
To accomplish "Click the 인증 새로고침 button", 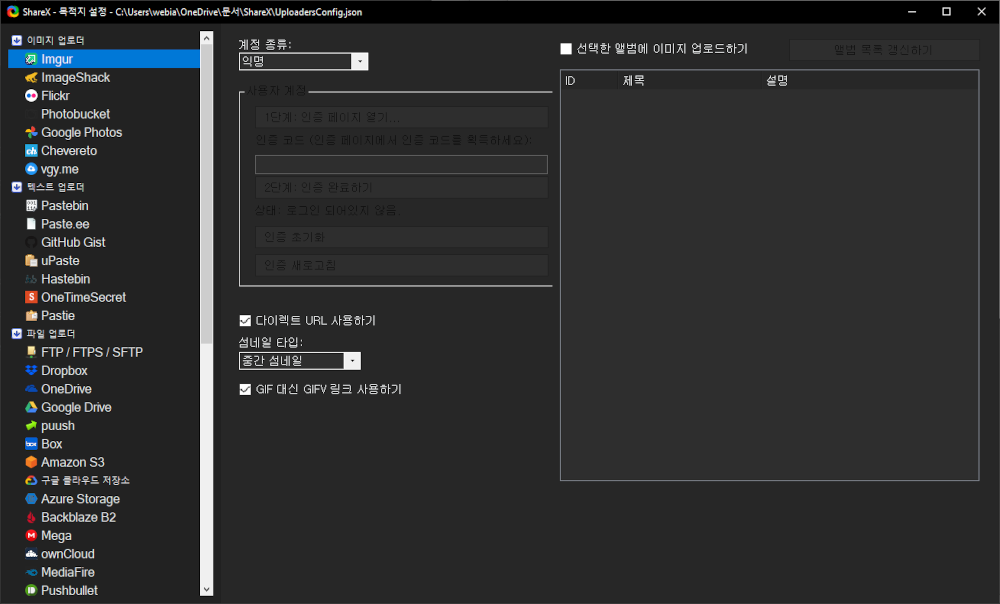I will [x=402, y=265].
